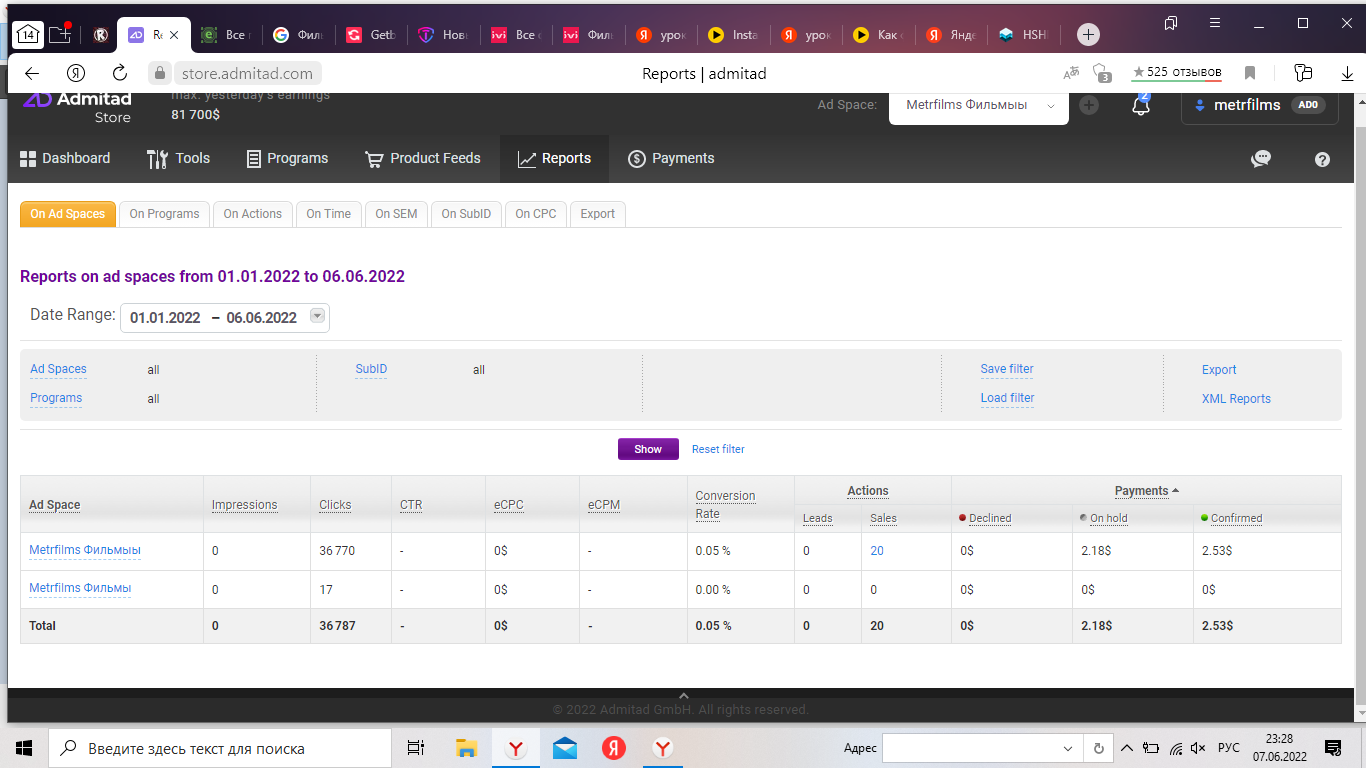This screenshot has height=768, width=1366.
Task: Switch to On SubID tab
Action: [x=466, y=214]
